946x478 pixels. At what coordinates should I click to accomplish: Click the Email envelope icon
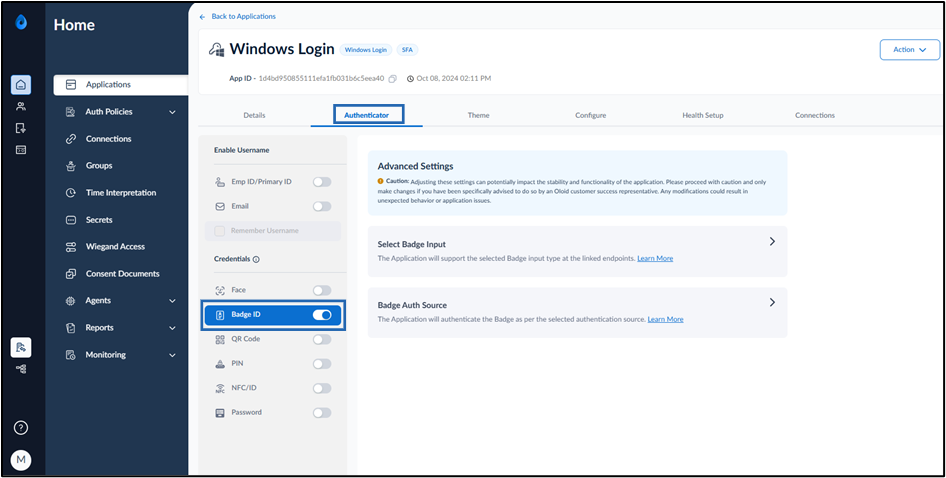[220, 206]
